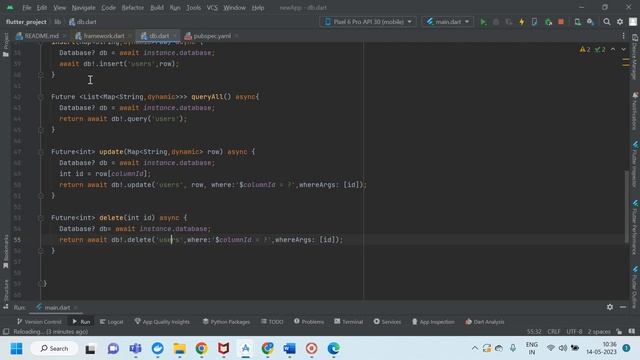640x360 pixels.
Task: Open Dart Analysis tool window
Action: click(484, 322)
